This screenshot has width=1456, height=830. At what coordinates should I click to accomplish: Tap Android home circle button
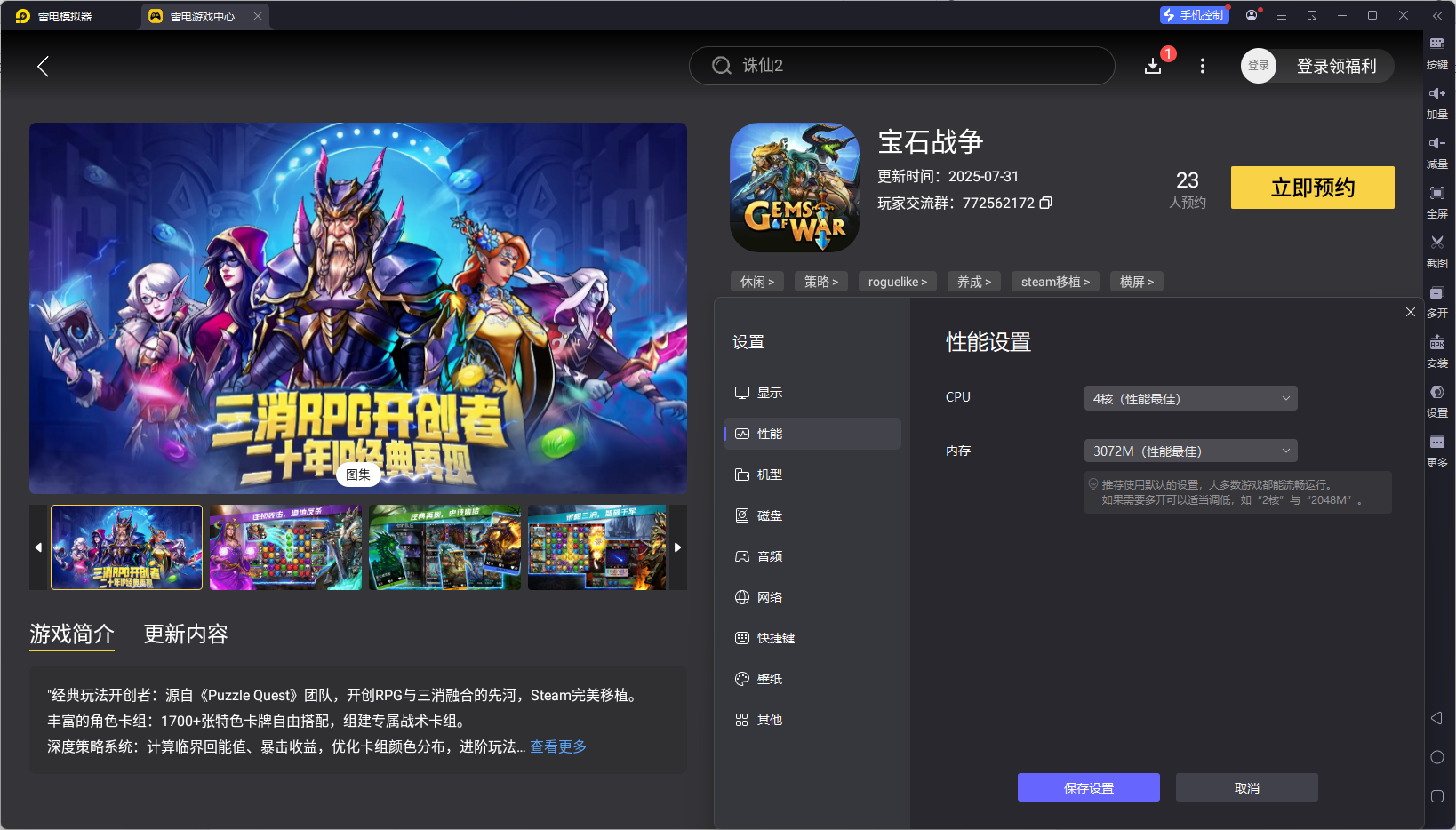[x=1436, y=757]
